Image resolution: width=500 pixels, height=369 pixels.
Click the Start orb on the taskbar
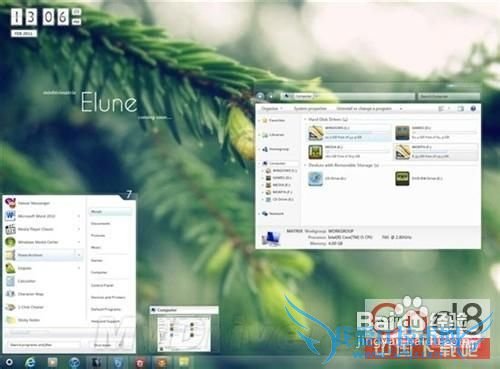(x=9, y=362)
